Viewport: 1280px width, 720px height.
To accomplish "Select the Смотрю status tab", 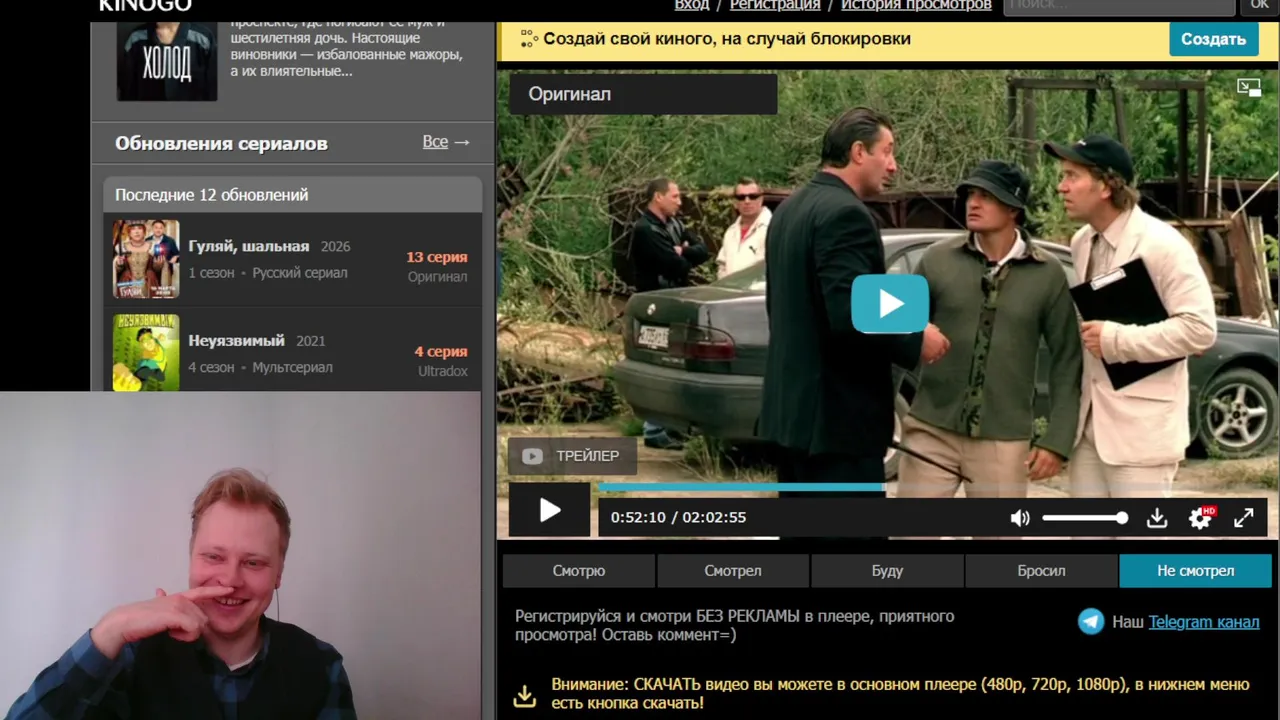I will 579,571.
